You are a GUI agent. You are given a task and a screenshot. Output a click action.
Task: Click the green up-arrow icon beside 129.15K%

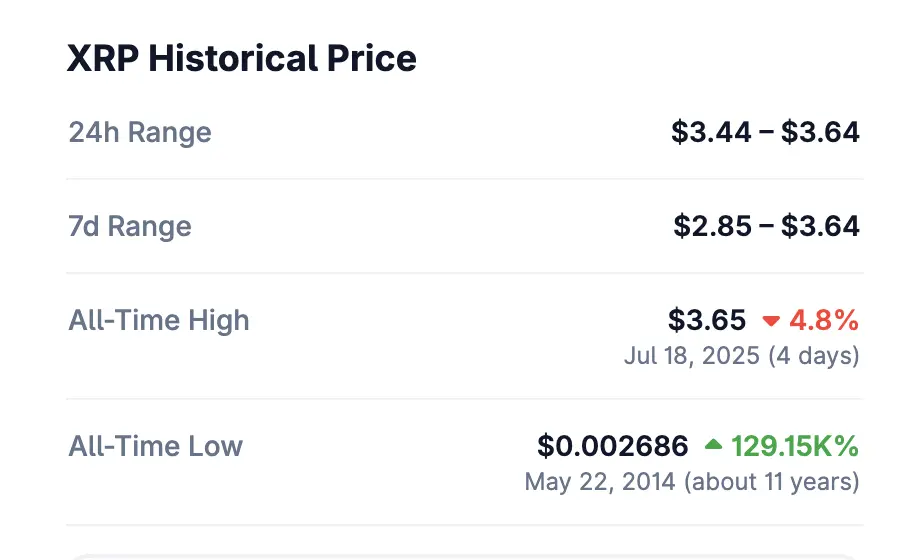(713, 445)
